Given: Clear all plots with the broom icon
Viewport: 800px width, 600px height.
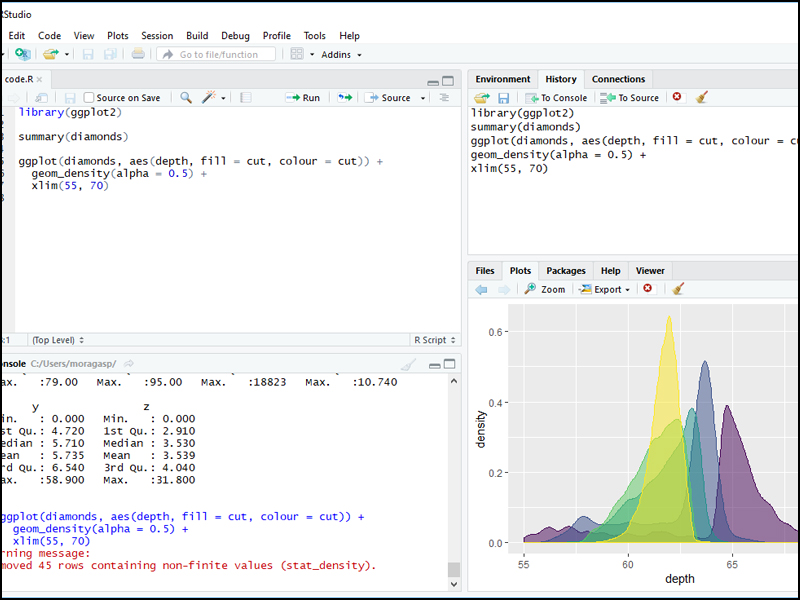Looking at the screenshot, I should click(x=678, y=289).
